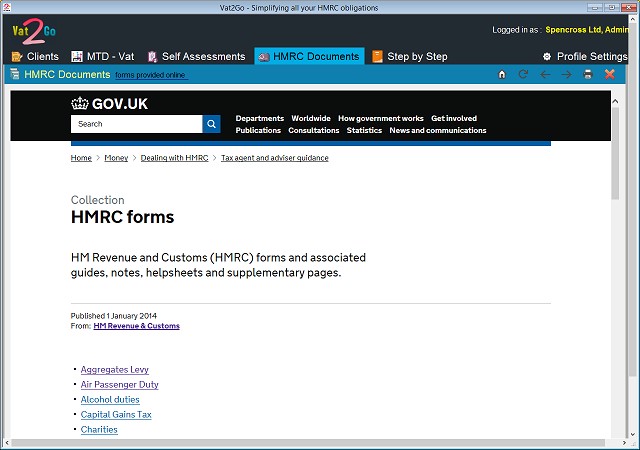Image resolution: width=640 pixels, height=450 pixels.
Task: Open HM Revenue & Customs link
Action: point(137,326)
